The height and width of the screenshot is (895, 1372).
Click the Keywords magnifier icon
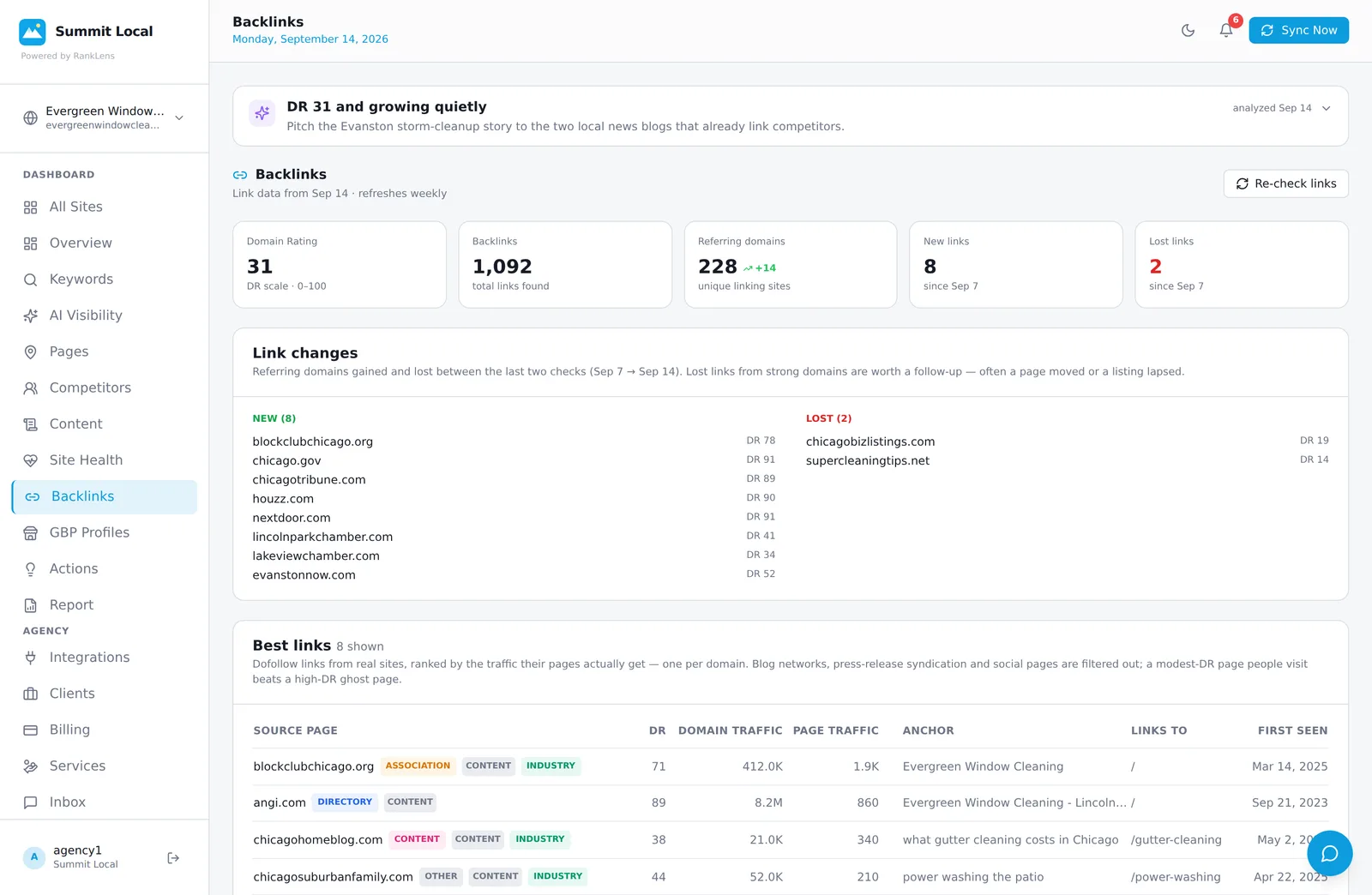click(x=31, y=279)
